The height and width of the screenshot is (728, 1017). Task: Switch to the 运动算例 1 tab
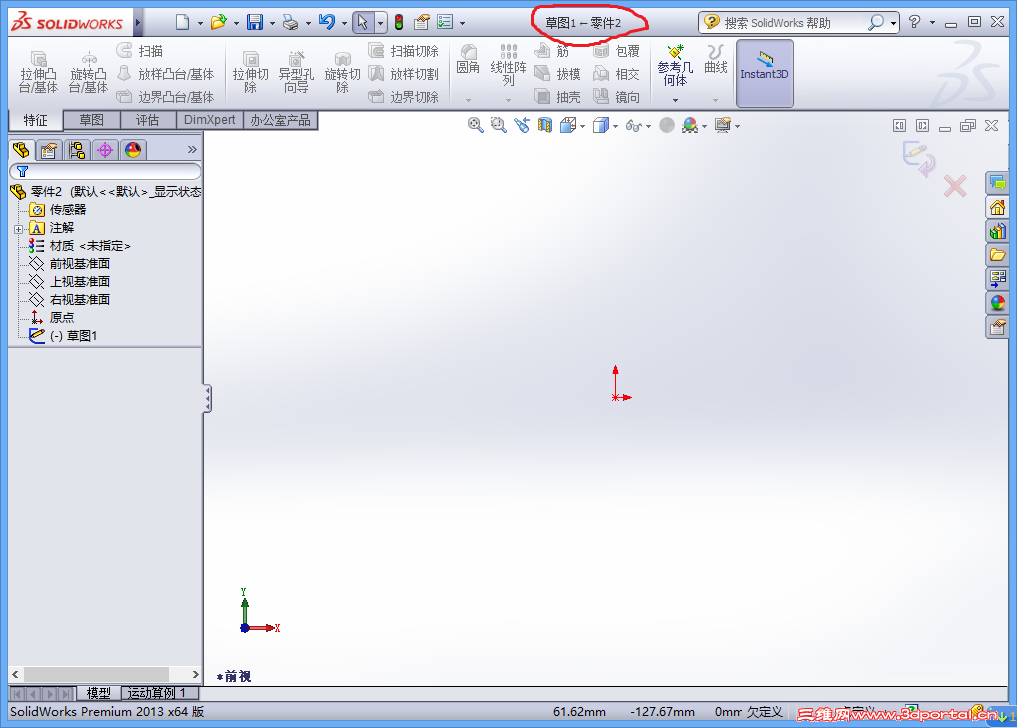point(158,693)
